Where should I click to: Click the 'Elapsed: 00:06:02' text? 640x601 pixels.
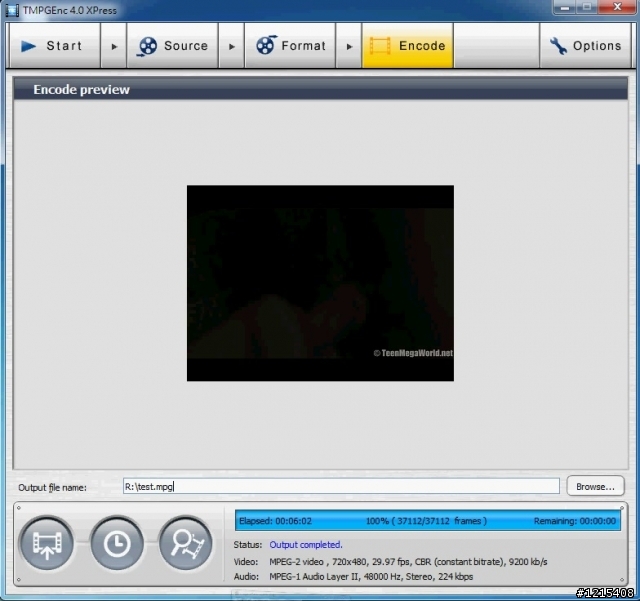point(275,521)
